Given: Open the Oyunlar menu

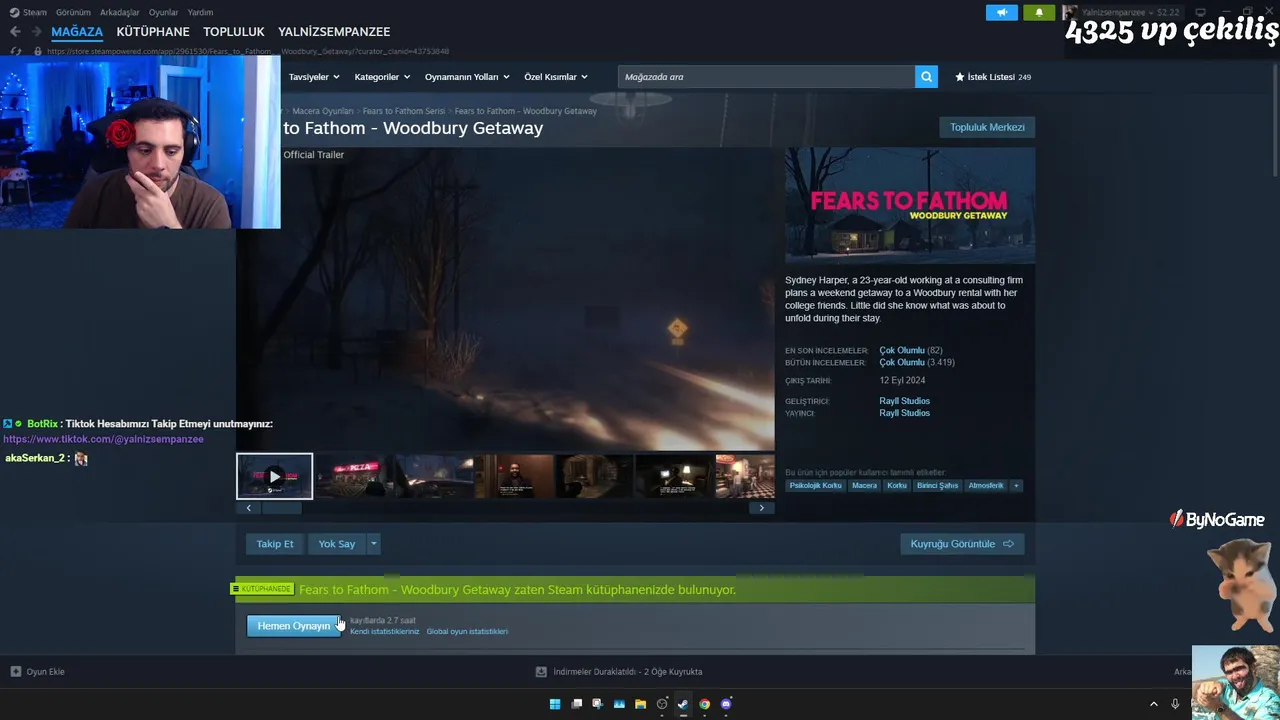Looking at the screenshot, I should (163, 13).
